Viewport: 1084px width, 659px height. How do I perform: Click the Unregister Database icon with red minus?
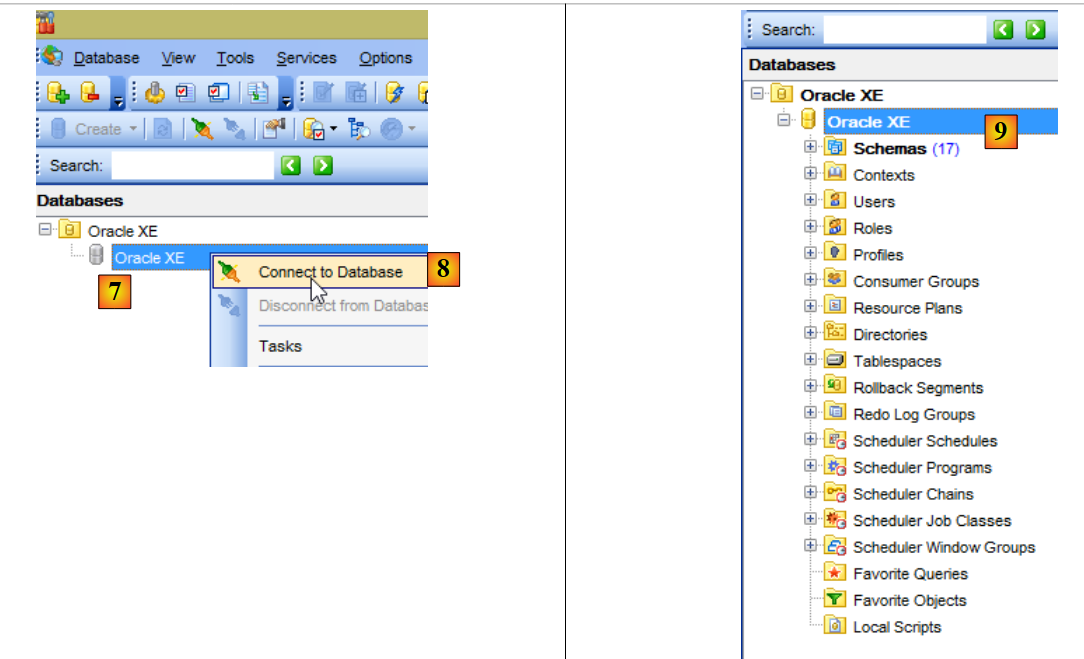[x=90, y=93]
